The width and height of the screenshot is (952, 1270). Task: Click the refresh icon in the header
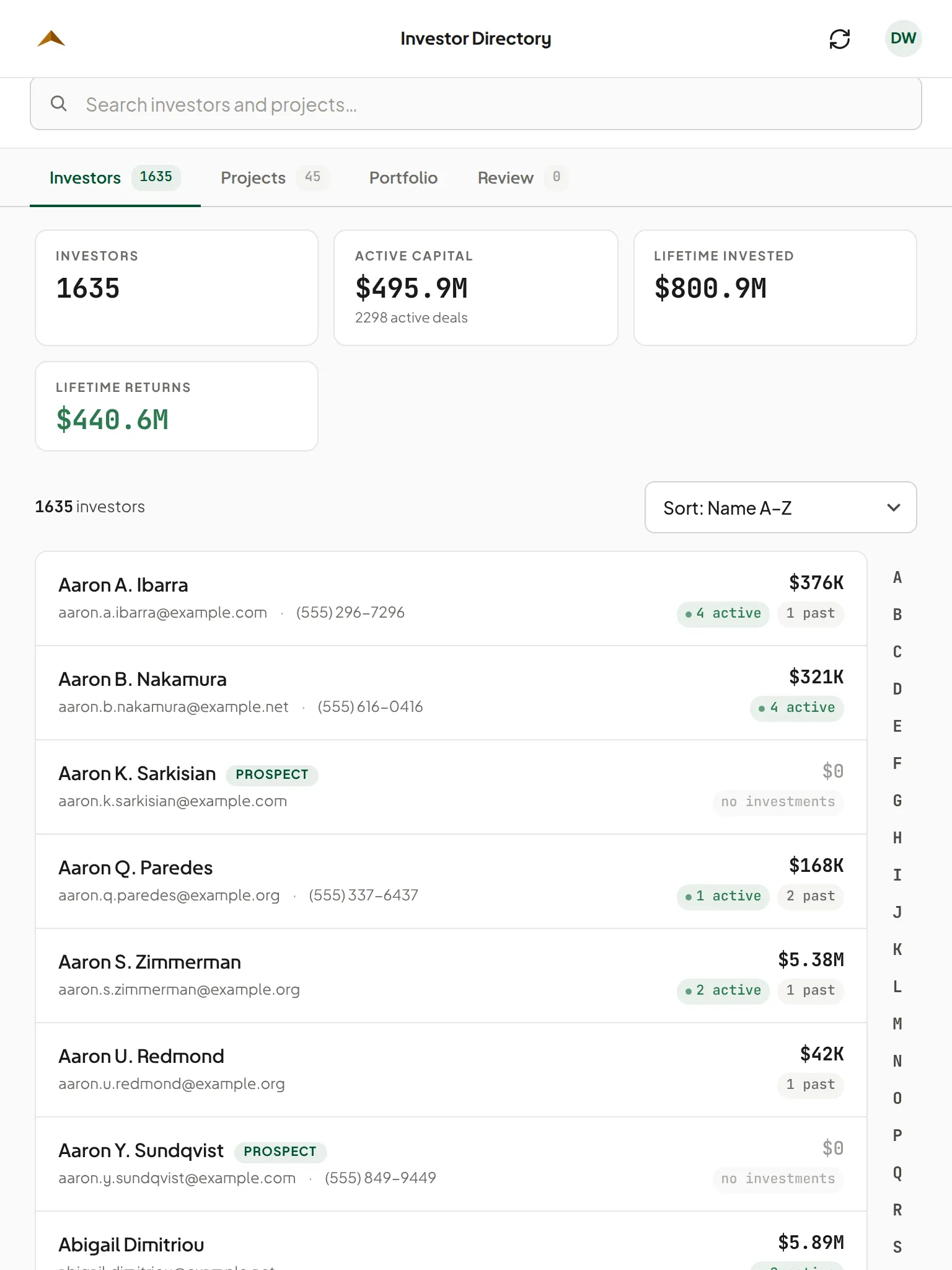tap(840, 39)
